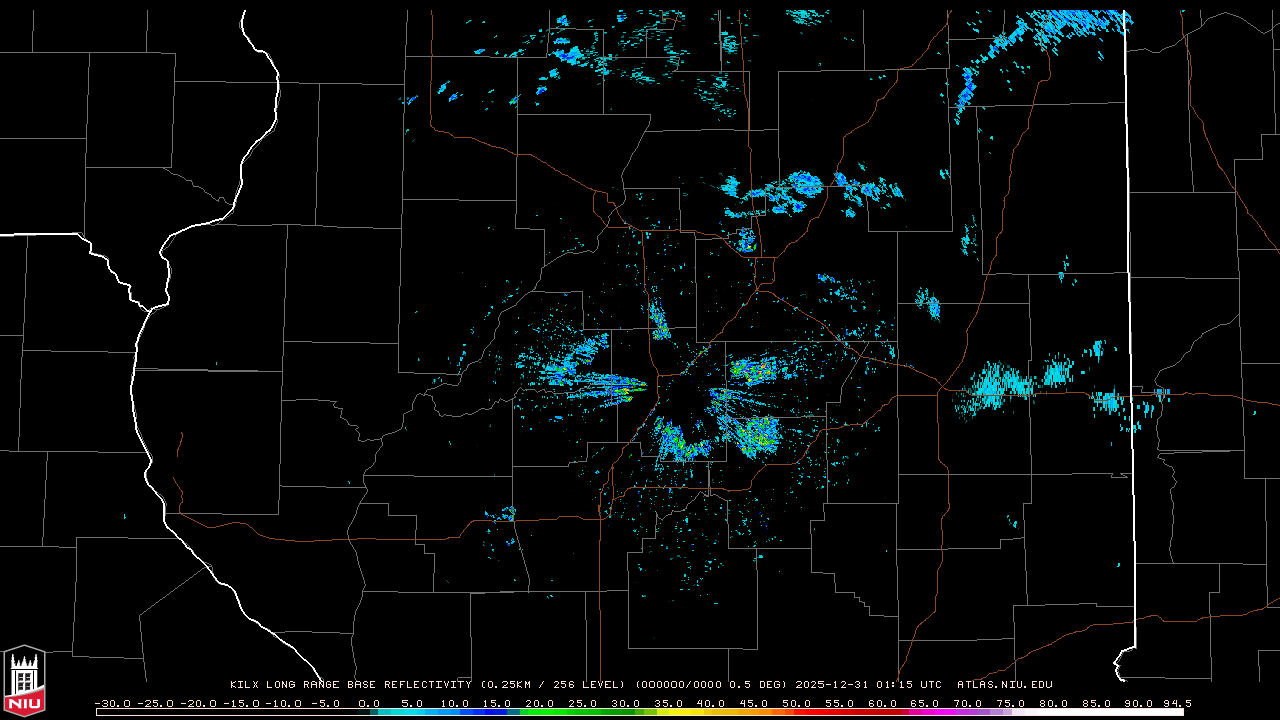Click the 80.0 scale label

1054,703
